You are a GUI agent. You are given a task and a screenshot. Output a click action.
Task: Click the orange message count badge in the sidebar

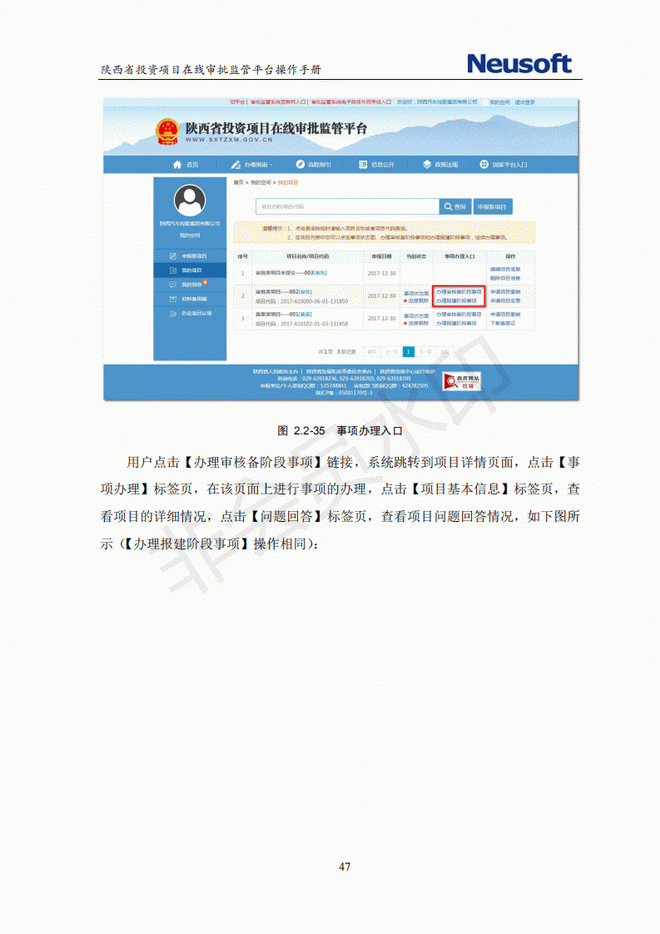pyautogui.click(x=205, y=282)
